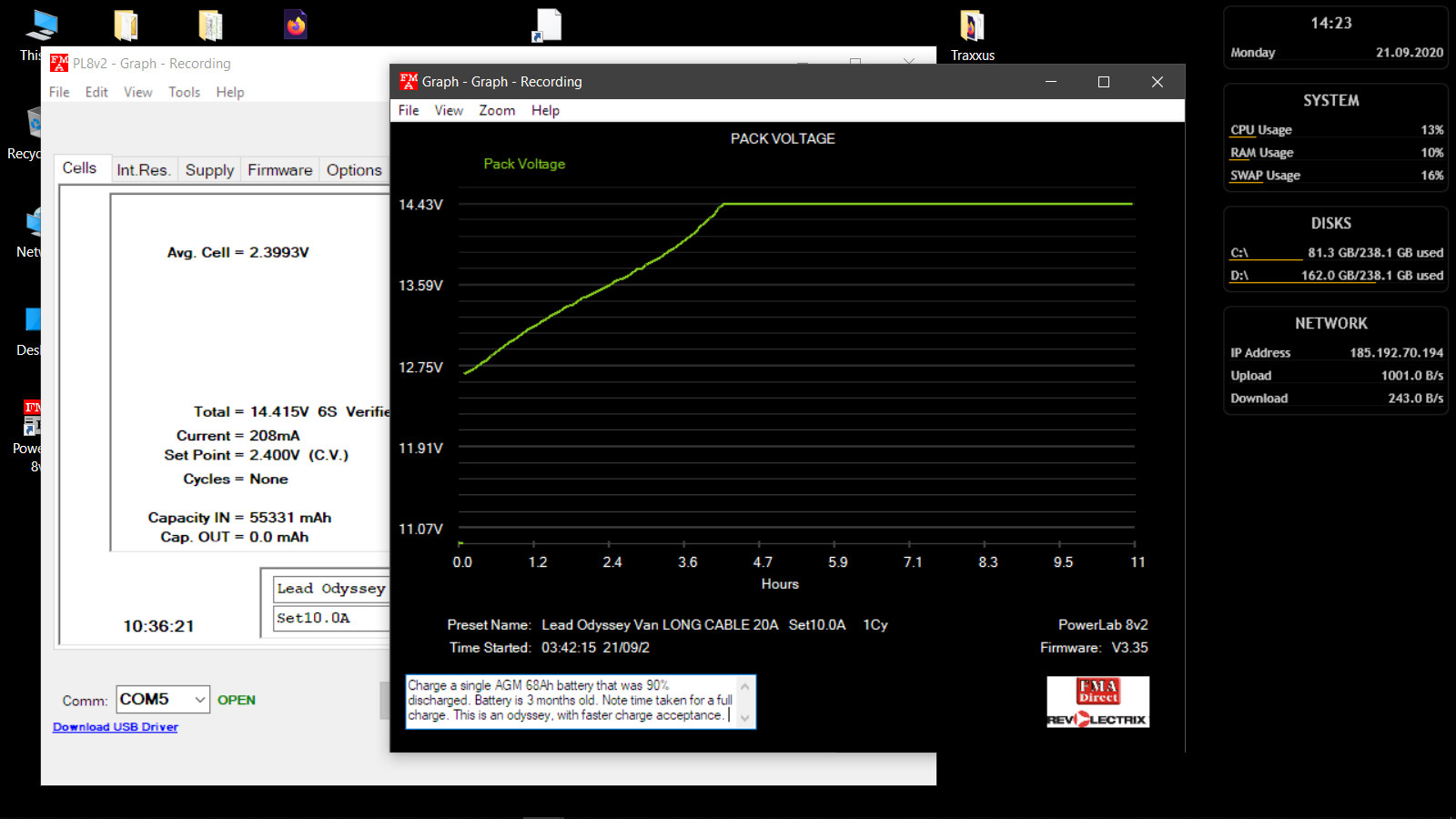The image size is (1456, 819).
Task: Switch to the Int.Res. tab
Action: click(x=143, y=170)
